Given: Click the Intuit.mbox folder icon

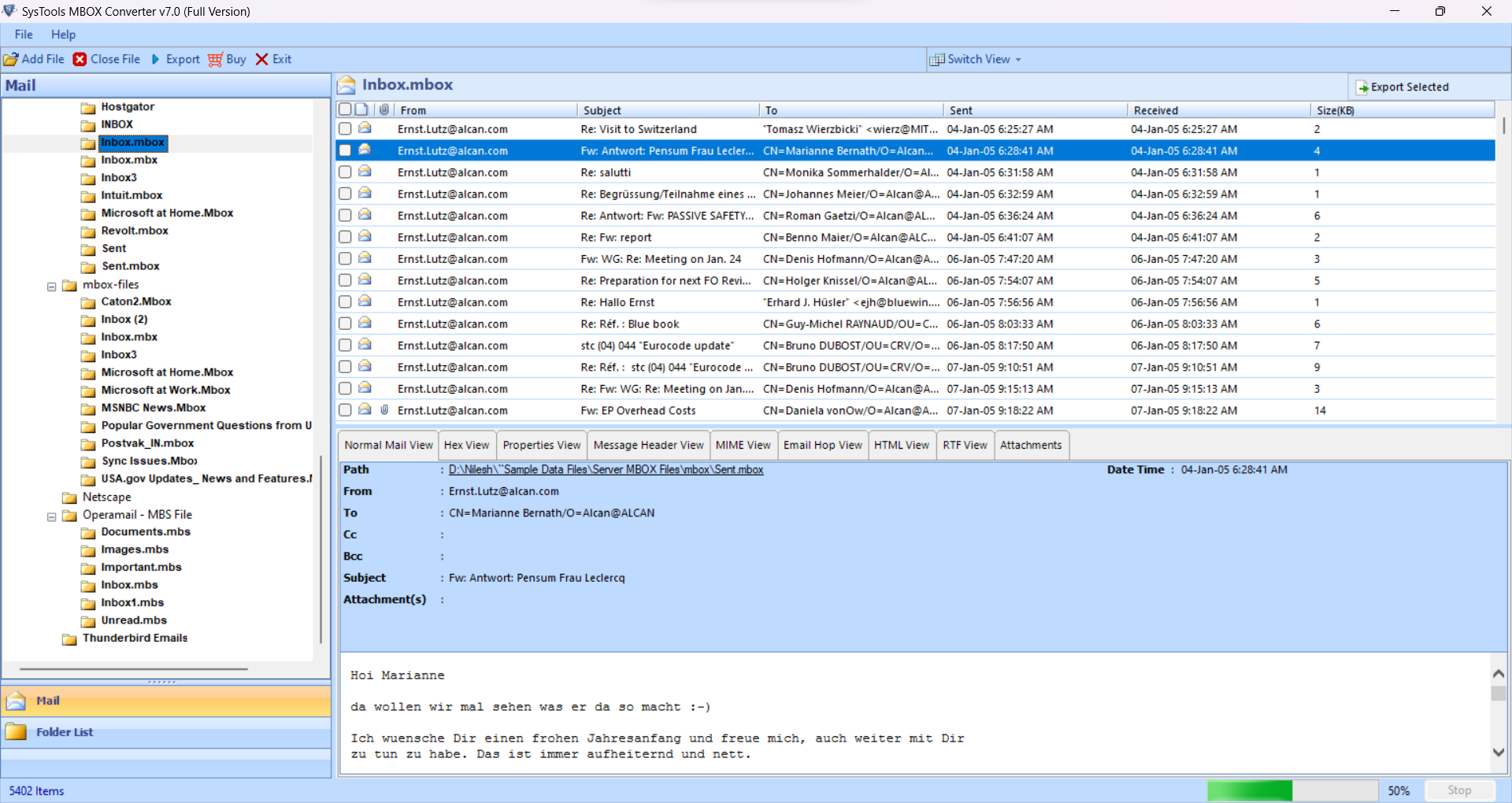Looking at the screenshot, I should [x=88, y=196].
